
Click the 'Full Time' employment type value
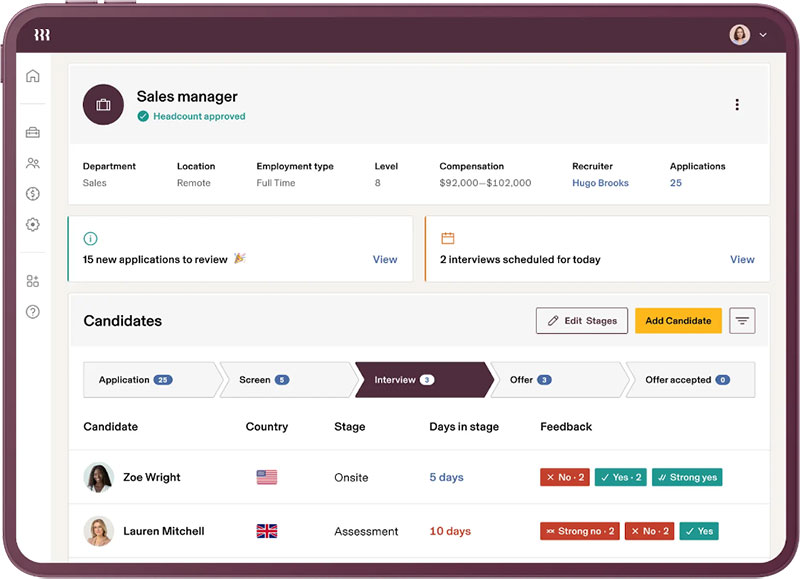pos(276,183)
